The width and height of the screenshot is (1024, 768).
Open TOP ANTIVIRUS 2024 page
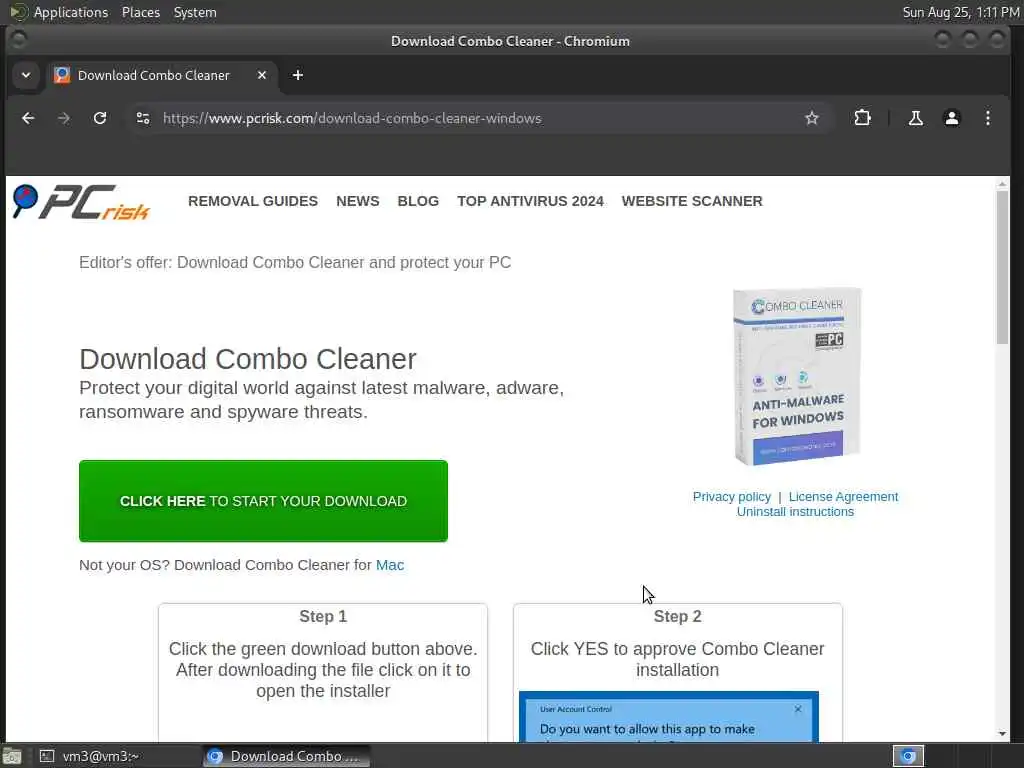[x=530, y=201]
